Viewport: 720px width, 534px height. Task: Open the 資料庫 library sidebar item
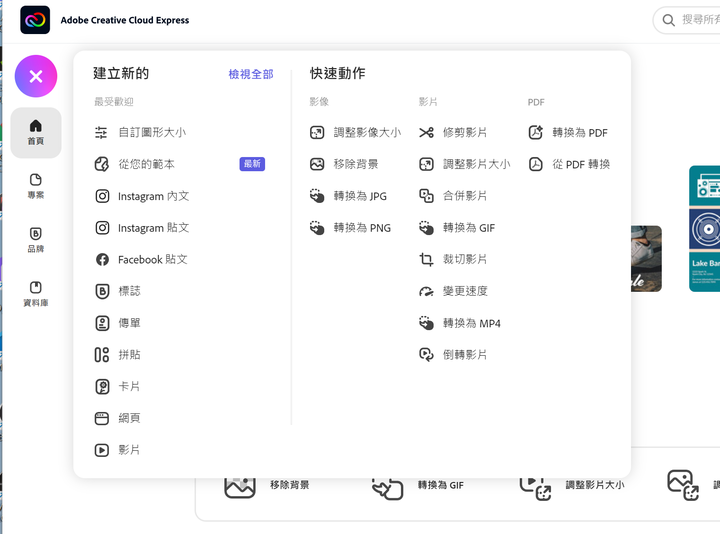tap(36, 294)
